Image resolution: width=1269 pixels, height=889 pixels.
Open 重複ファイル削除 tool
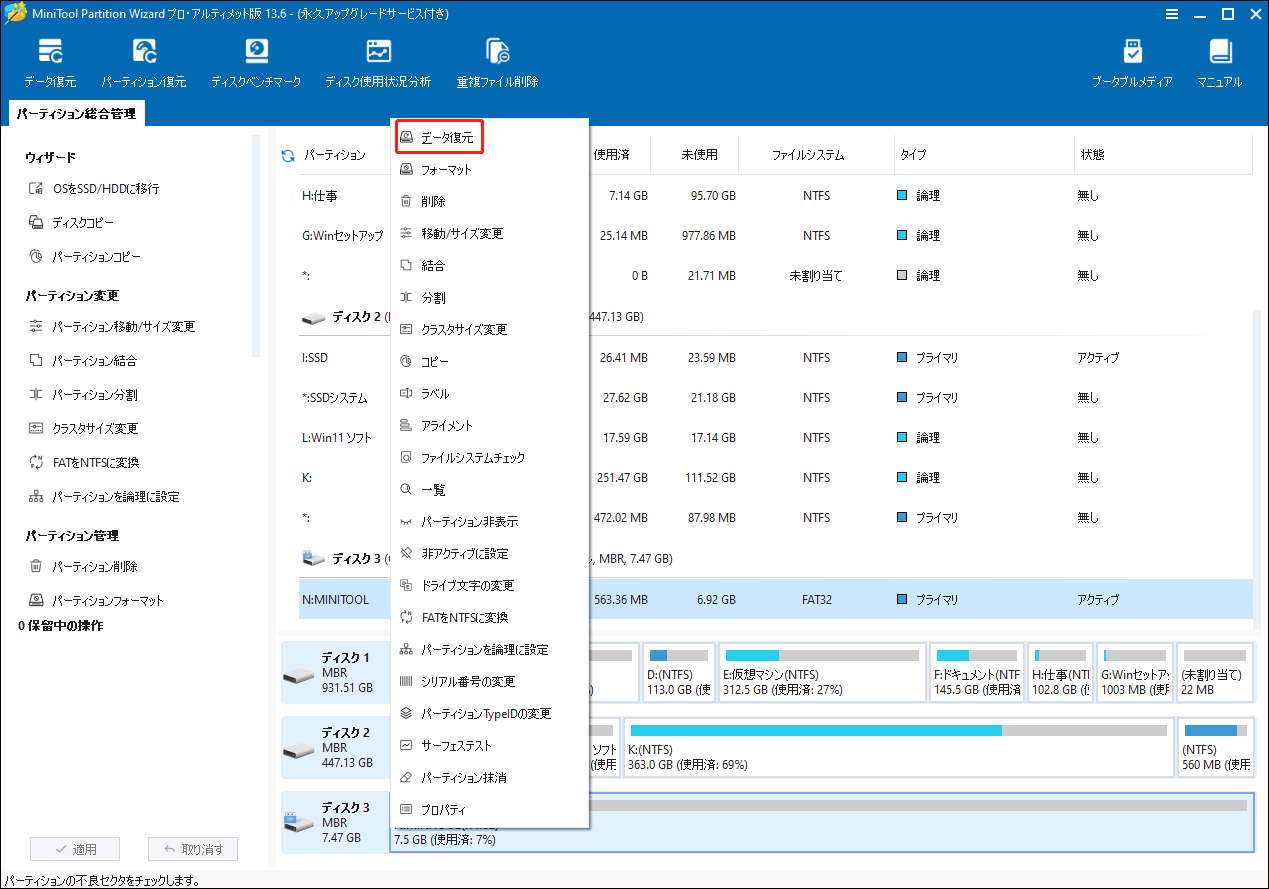[498, 64]
